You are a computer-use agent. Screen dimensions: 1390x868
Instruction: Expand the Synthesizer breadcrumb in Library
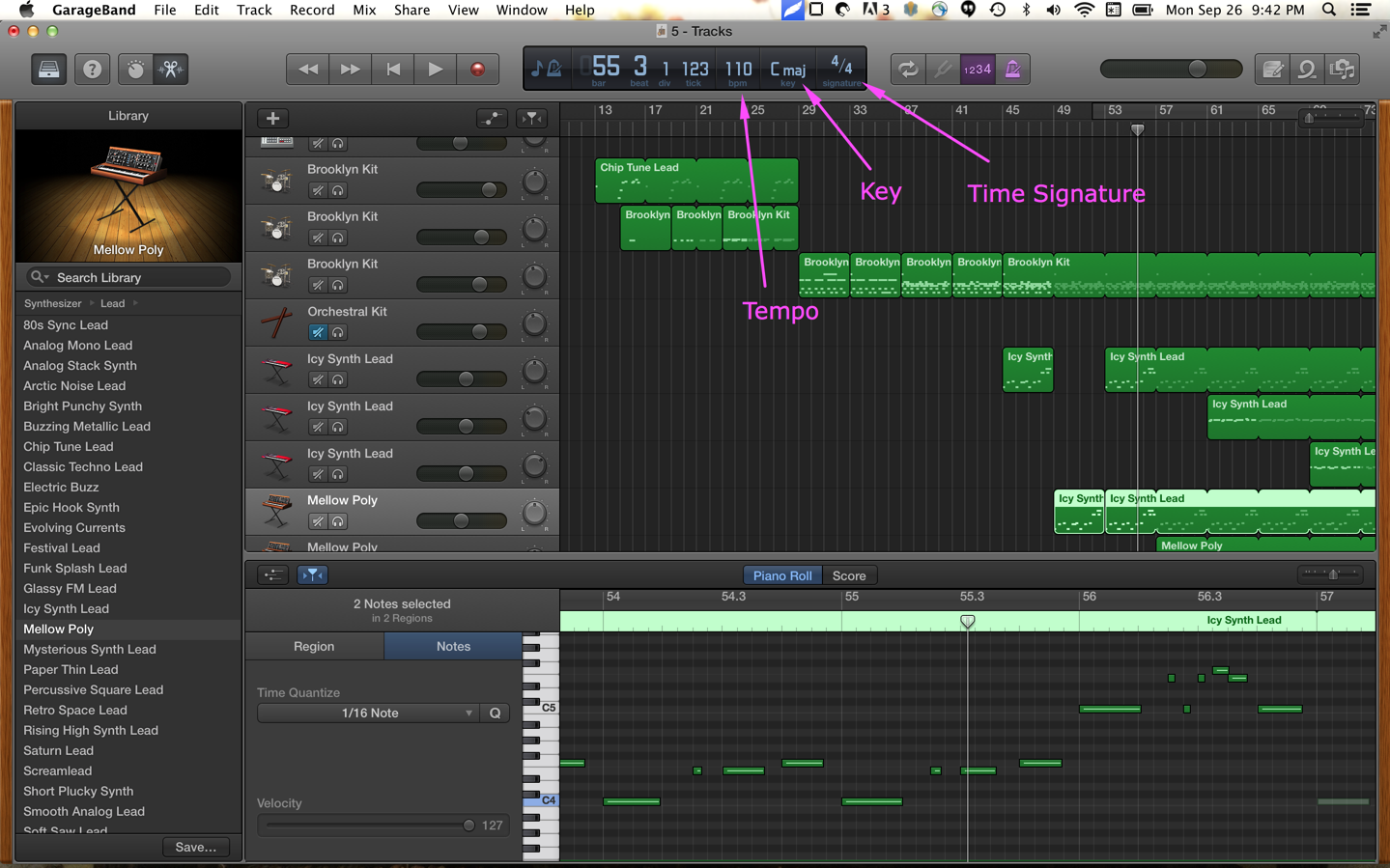coord(52,303)
